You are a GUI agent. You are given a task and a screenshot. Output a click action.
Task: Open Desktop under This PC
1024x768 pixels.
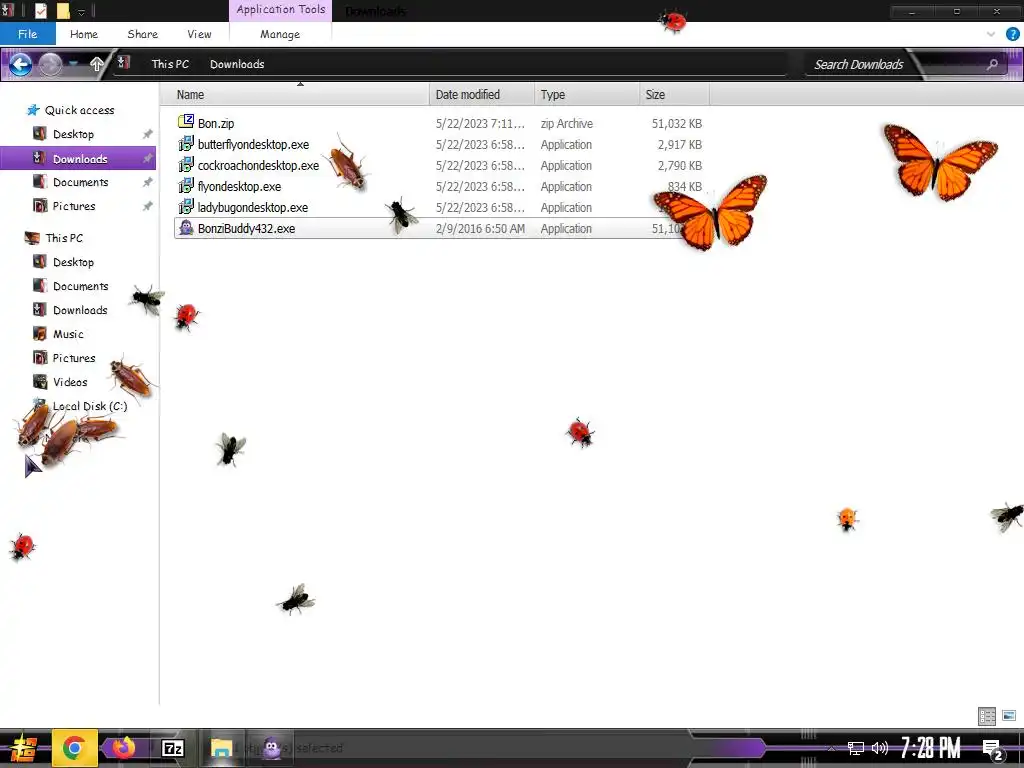pos(73,262)
